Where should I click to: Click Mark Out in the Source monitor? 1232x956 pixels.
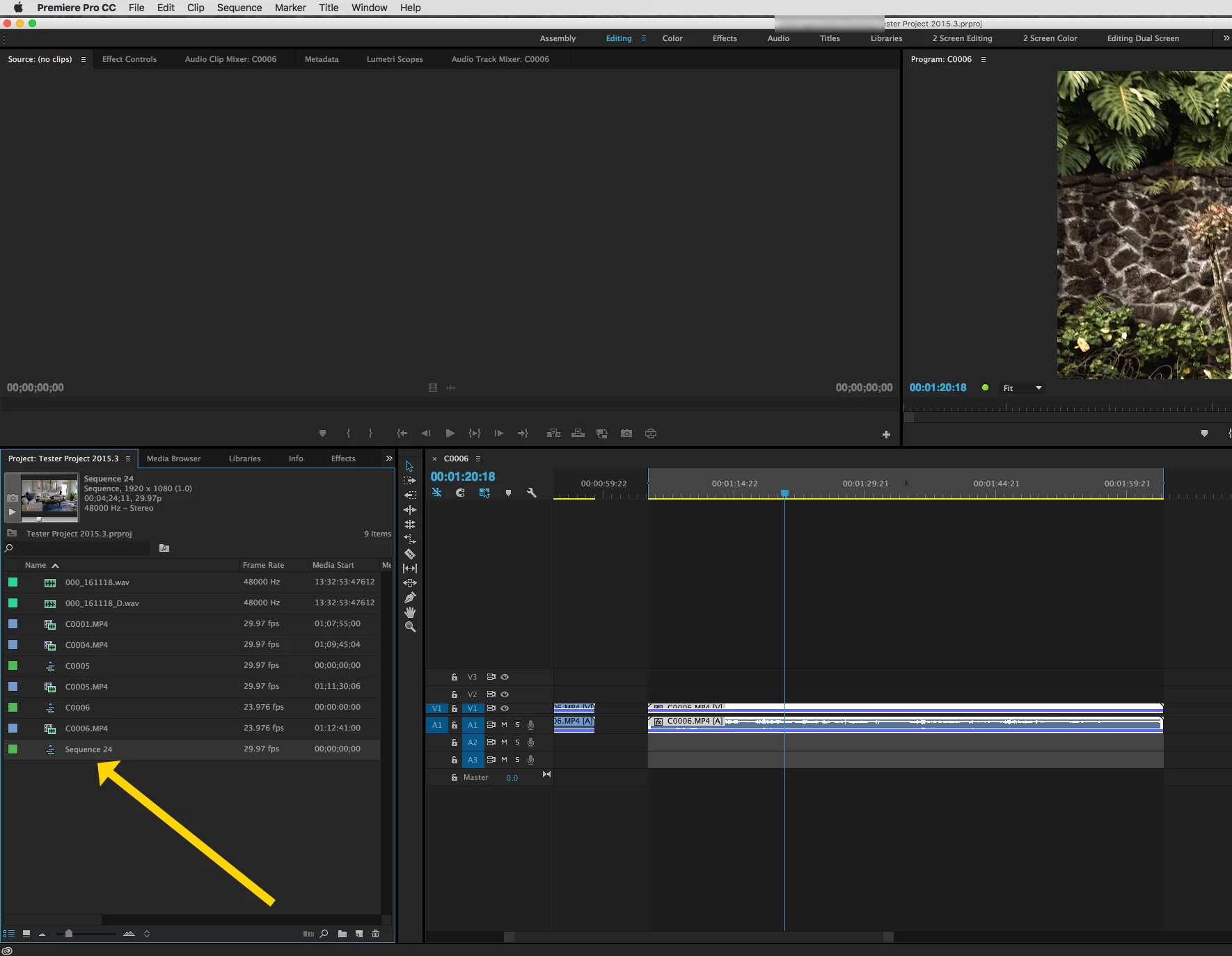point(370,433)
